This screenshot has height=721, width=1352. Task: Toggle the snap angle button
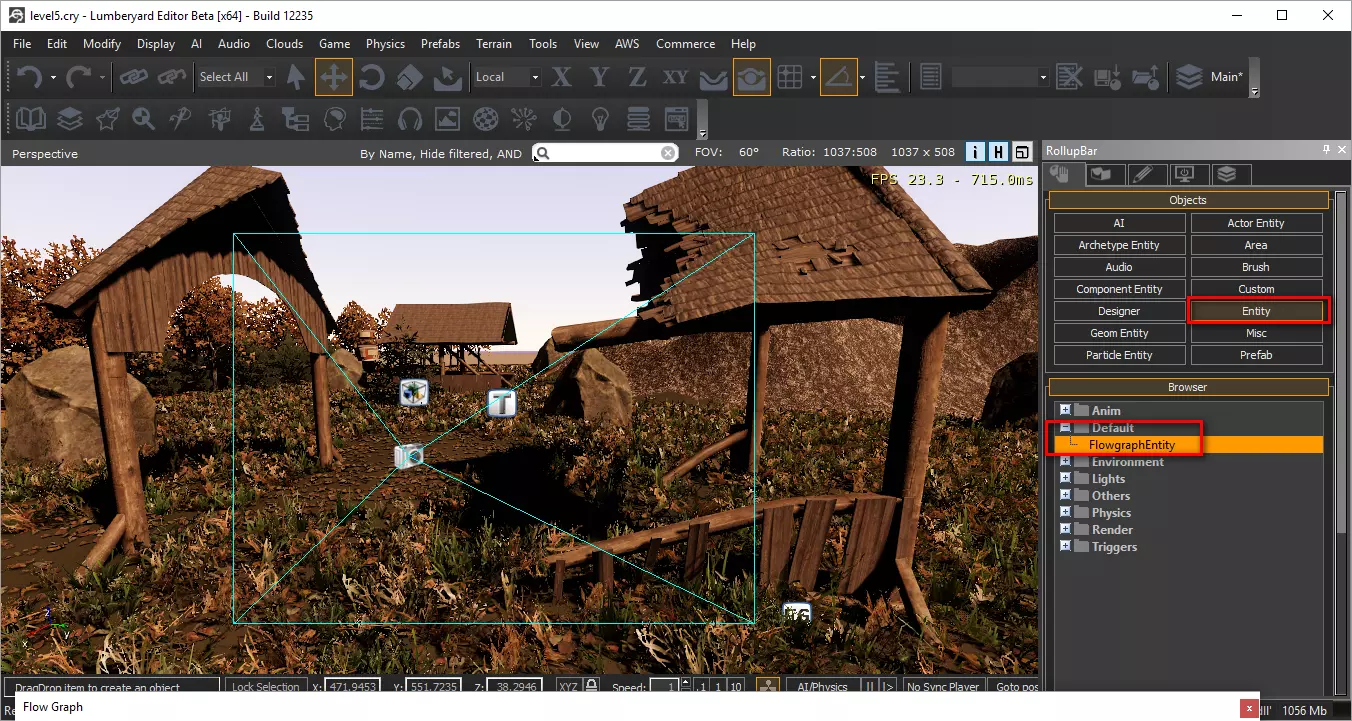(838, 77)
